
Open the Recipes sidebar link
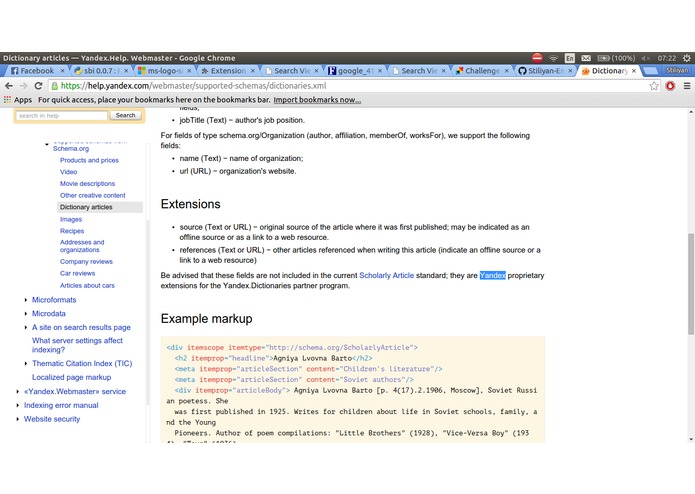tap(72, 231)
